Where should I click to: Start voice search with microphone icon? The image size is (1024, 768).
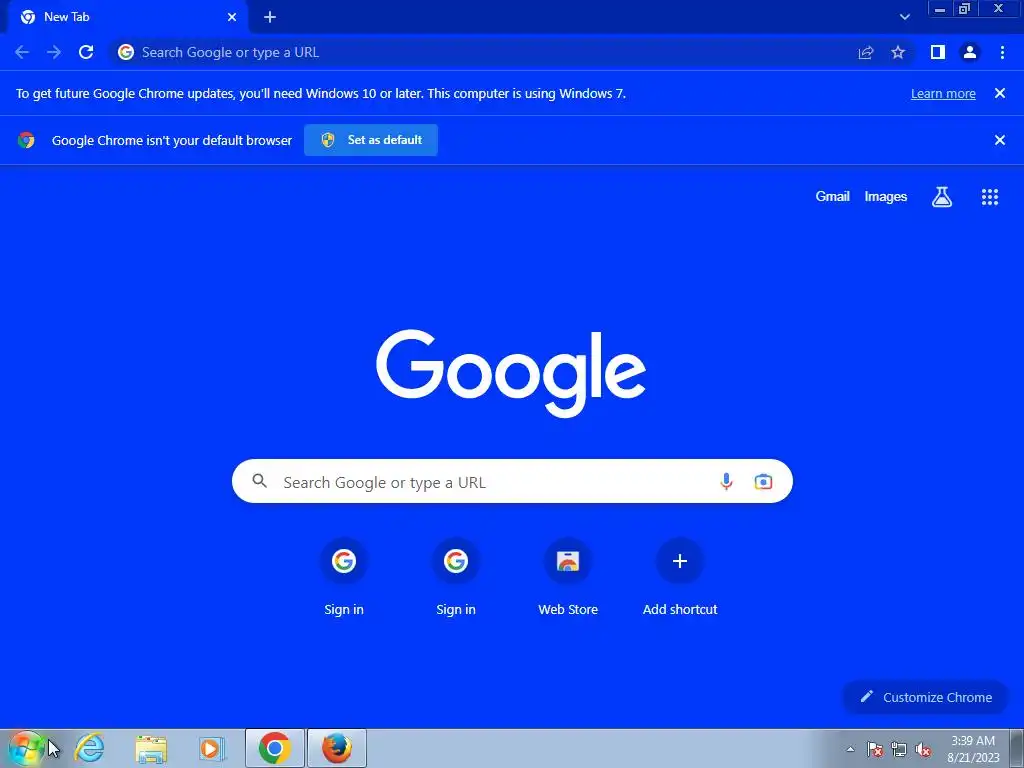[726, 482]
